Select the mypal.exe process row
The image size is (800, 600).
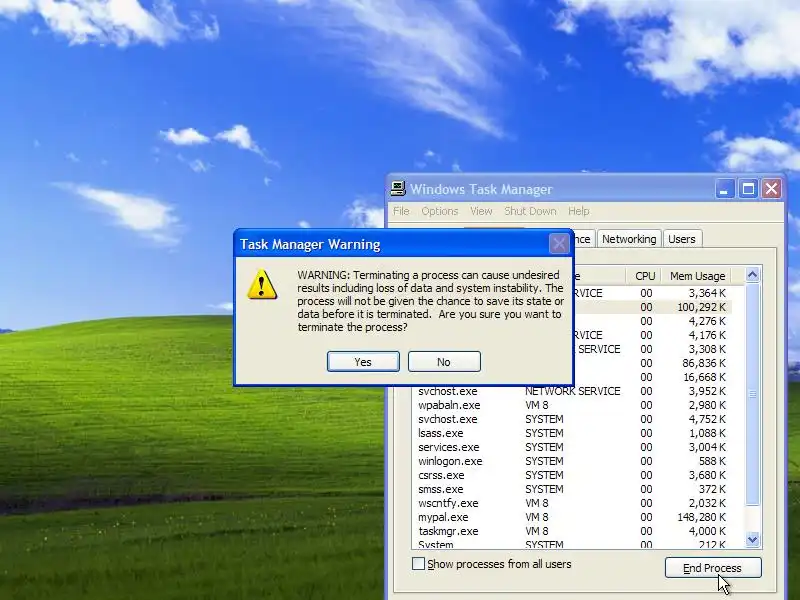(x=572, y=517)
